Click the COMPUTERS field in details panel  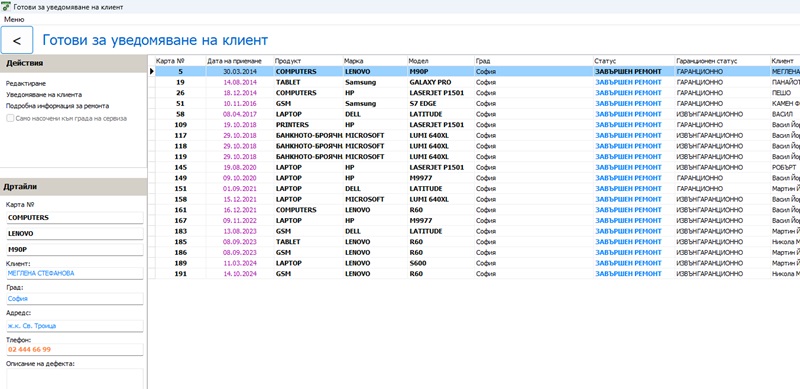[x=74, y=217]
